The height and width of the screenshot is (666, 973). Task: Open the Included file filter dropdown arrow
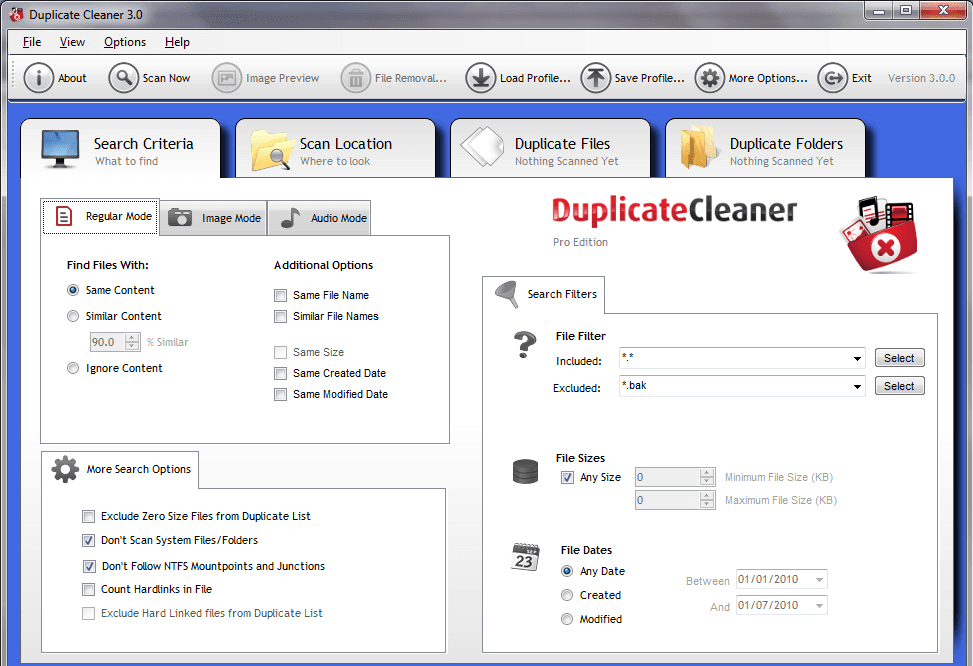[x=857, y=359]
